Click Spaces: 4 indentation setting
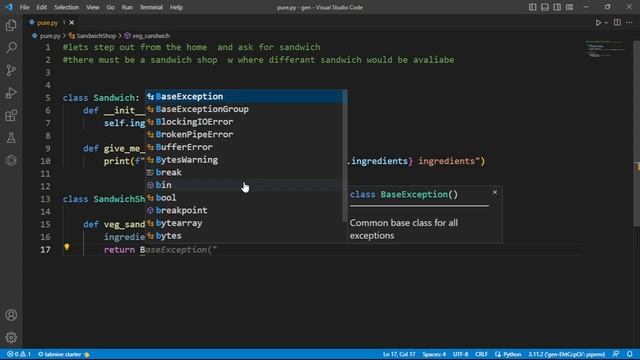The height and width of the screenshot is (360, 640). 434,354
